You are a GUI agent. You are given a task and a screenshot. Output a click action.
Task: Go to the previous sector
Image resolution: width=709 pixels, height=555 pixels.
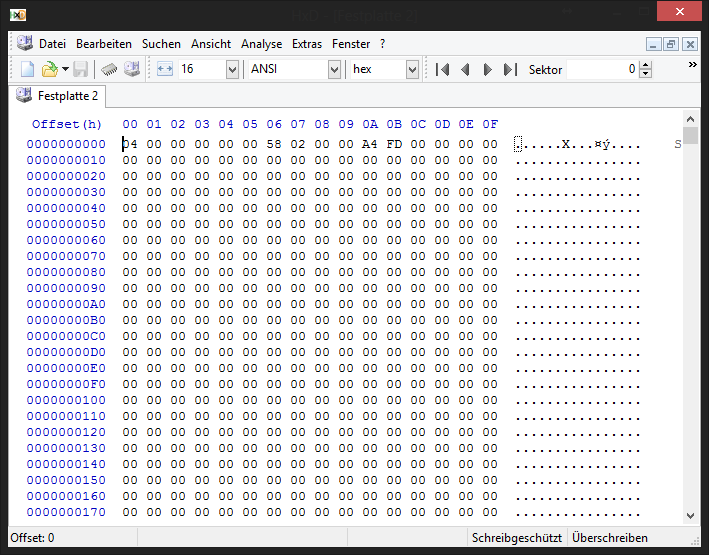[465, 70]
